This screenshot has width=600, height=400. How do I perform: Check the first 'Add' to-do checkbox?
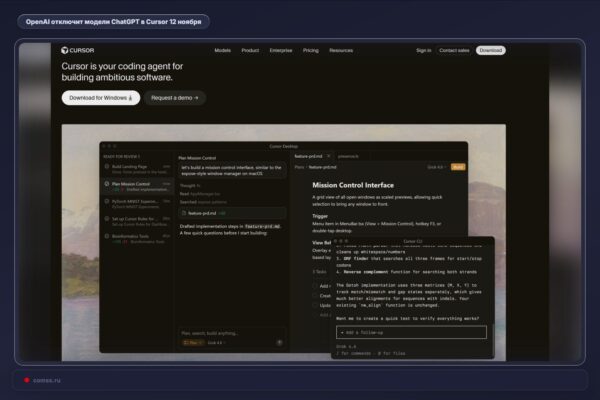tap(315, 286)
